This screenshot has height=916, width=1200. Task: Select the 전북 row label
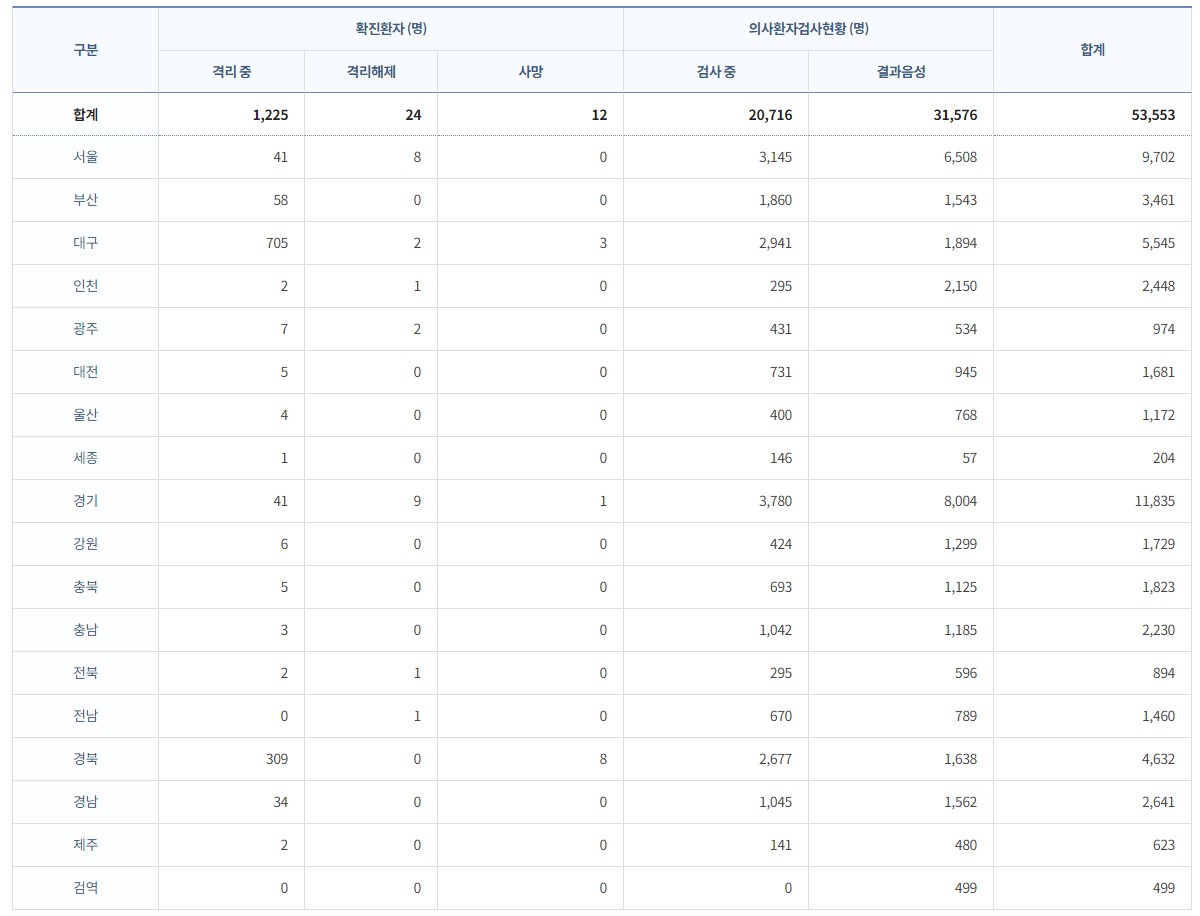pyautogui.click(x=86, y=673)
